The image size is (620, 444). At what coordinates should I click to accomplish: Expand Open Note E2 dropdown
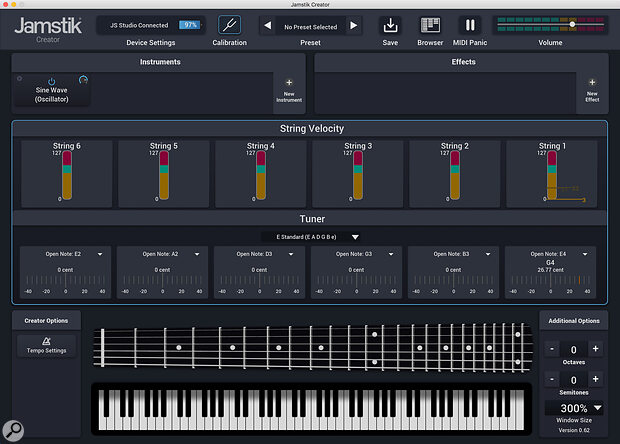[100, 254]
